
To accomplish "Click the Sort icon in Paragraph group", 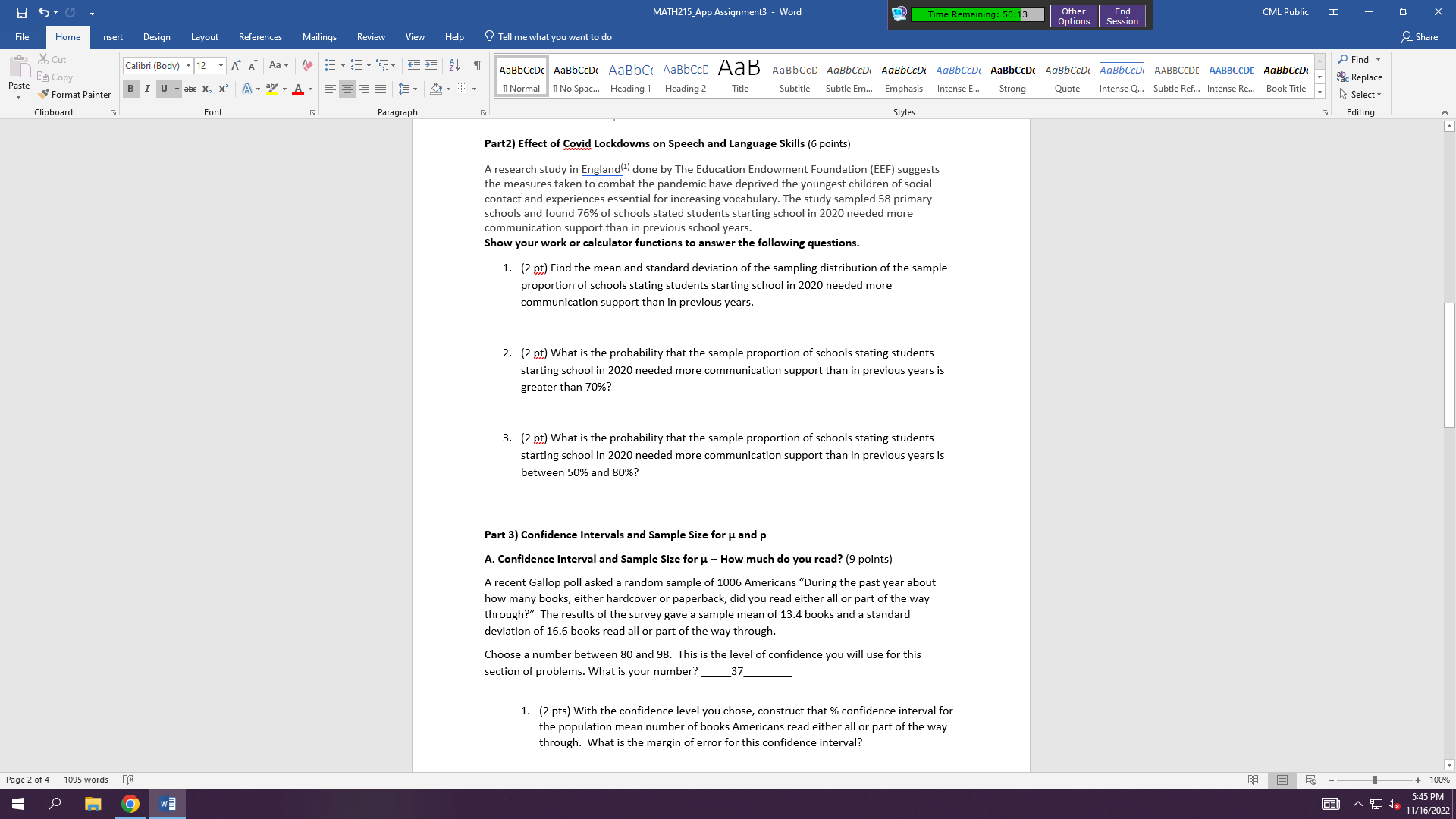I will click(x=454, y=65).
